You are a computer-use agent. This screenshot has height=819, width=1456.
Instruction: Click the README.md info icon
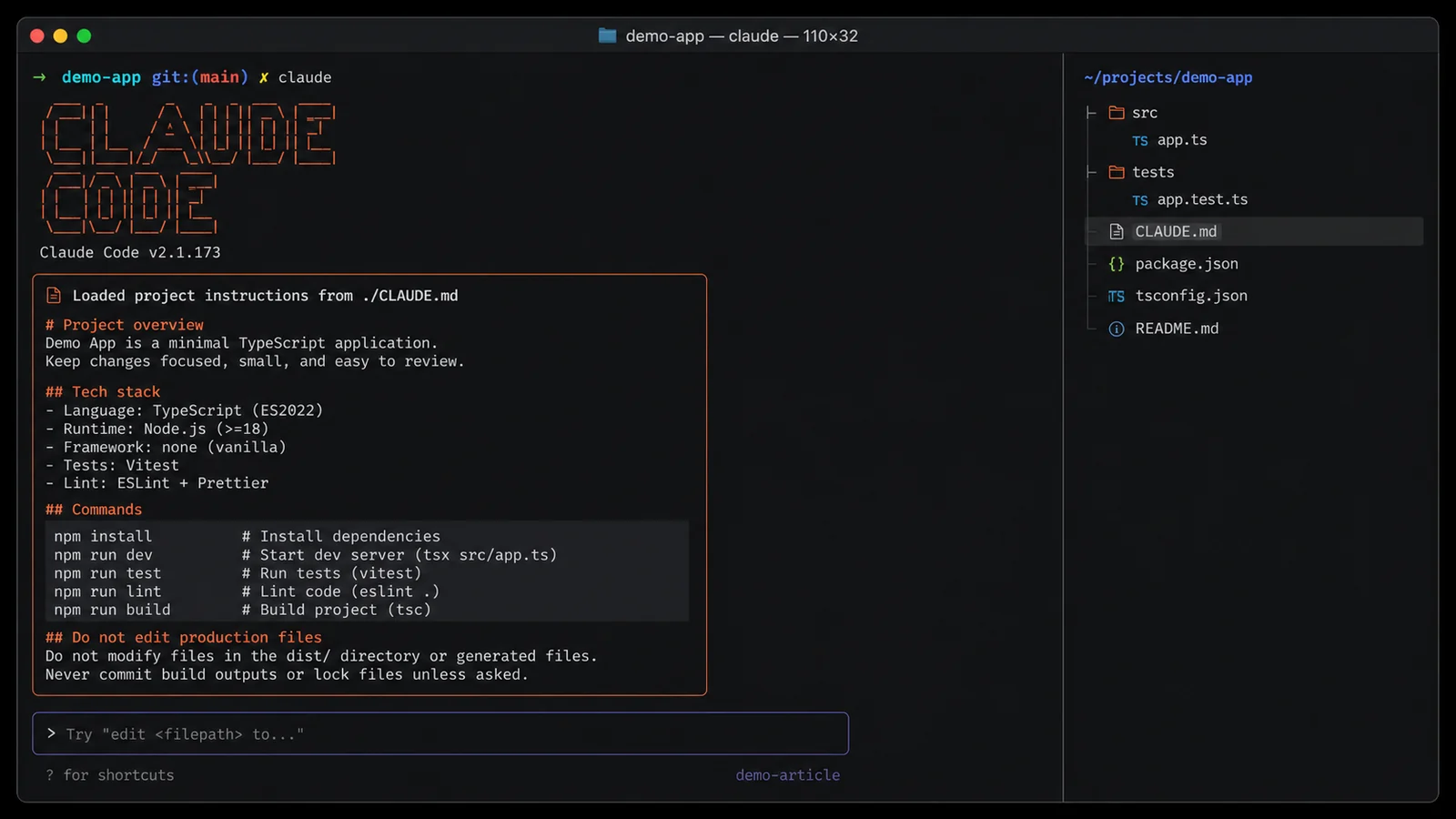1117,329
